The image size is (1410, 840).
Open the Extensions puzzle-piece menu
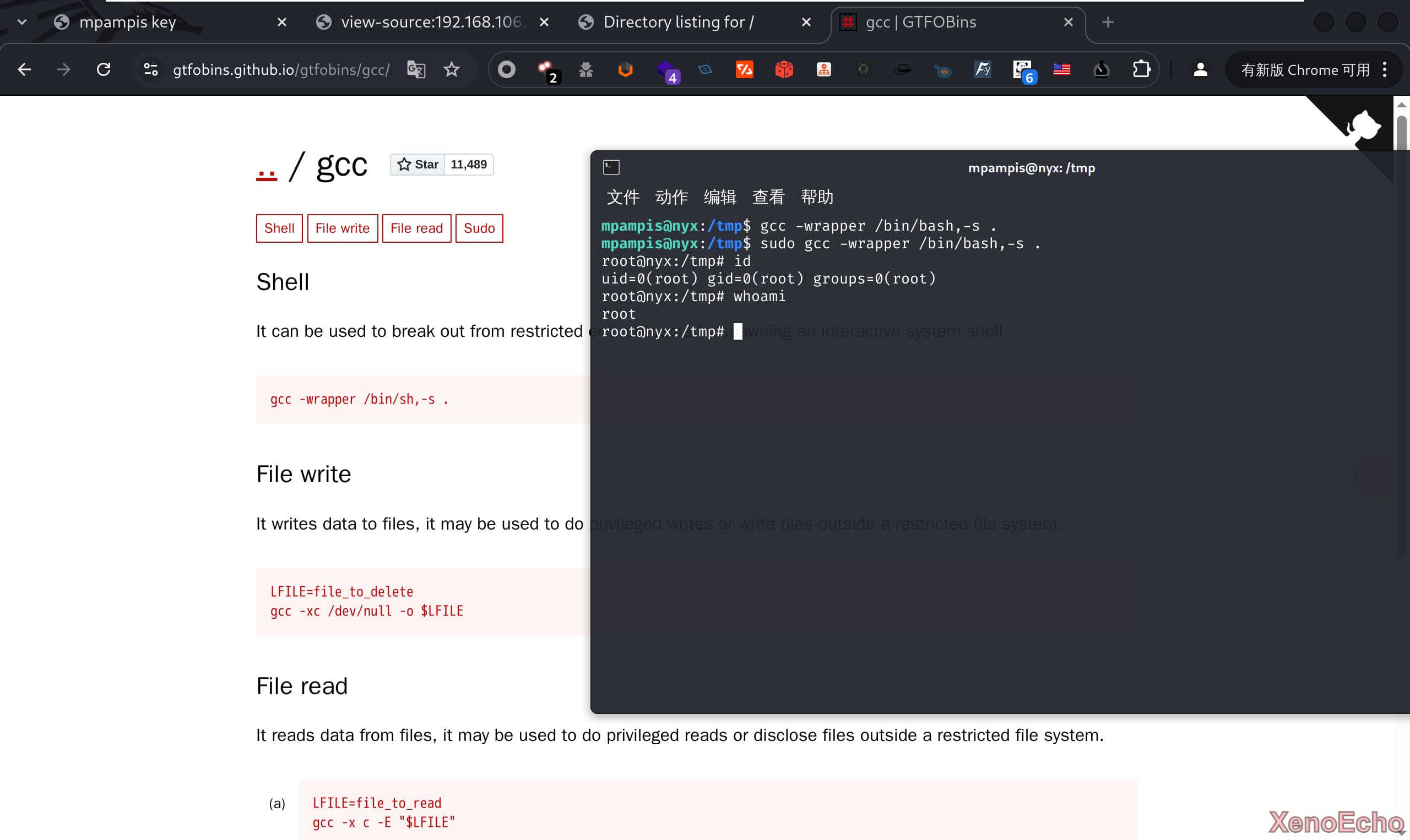click(1141, 69)
